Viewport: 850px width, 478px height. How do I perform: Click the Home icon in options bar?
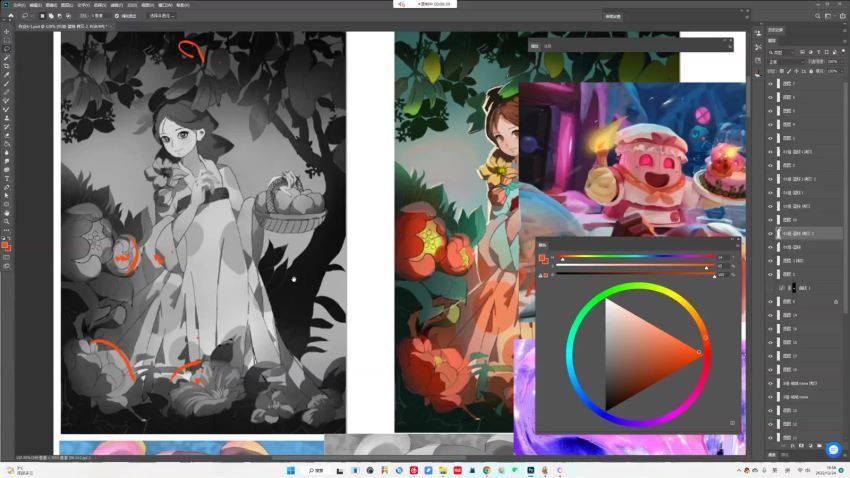(x=10, y=16)
